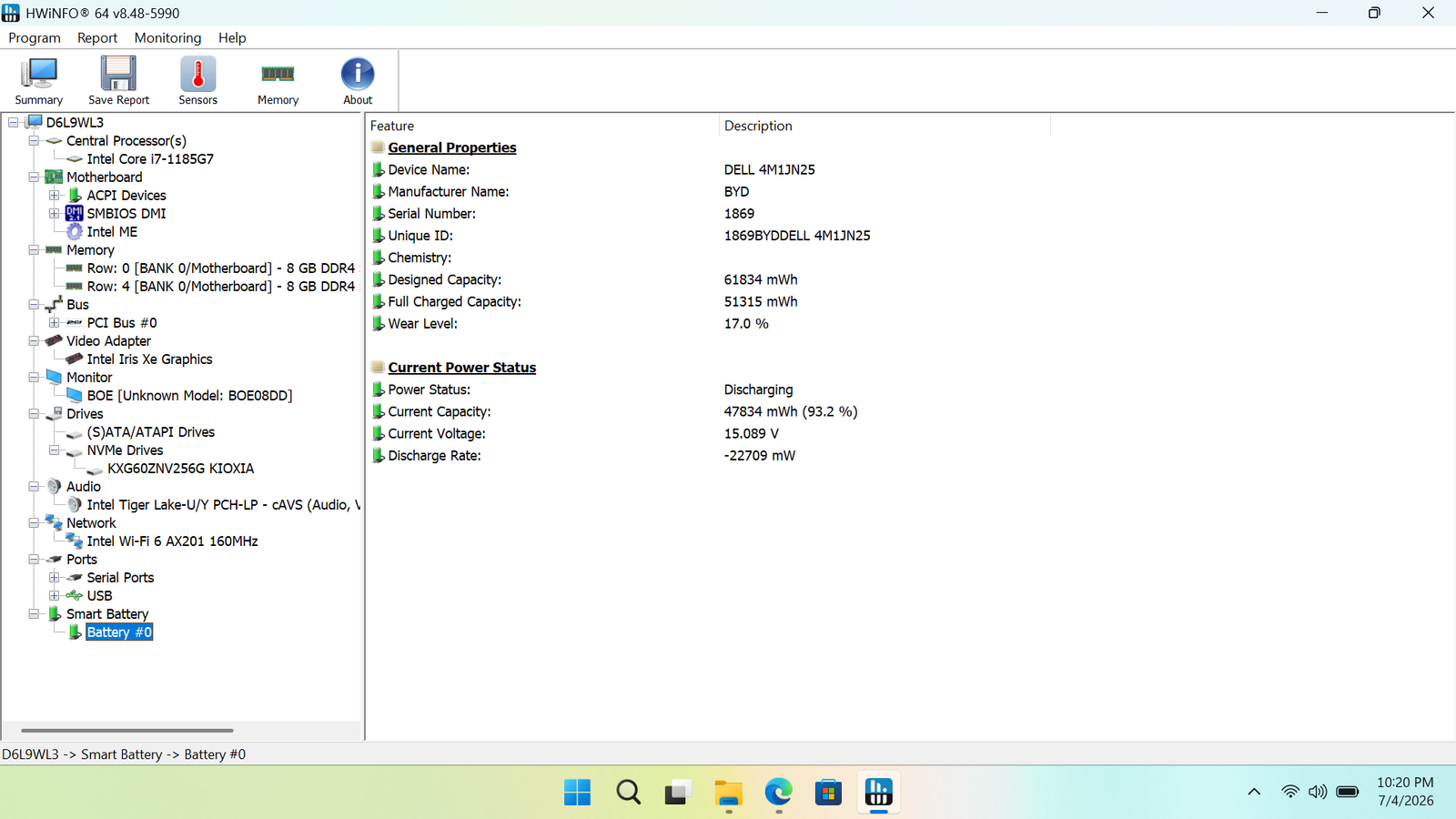This screenshot has height=819, width=1456.
Task: Select KXG60ZNV256G KIOXIA drive
Action: coord(180,469)
